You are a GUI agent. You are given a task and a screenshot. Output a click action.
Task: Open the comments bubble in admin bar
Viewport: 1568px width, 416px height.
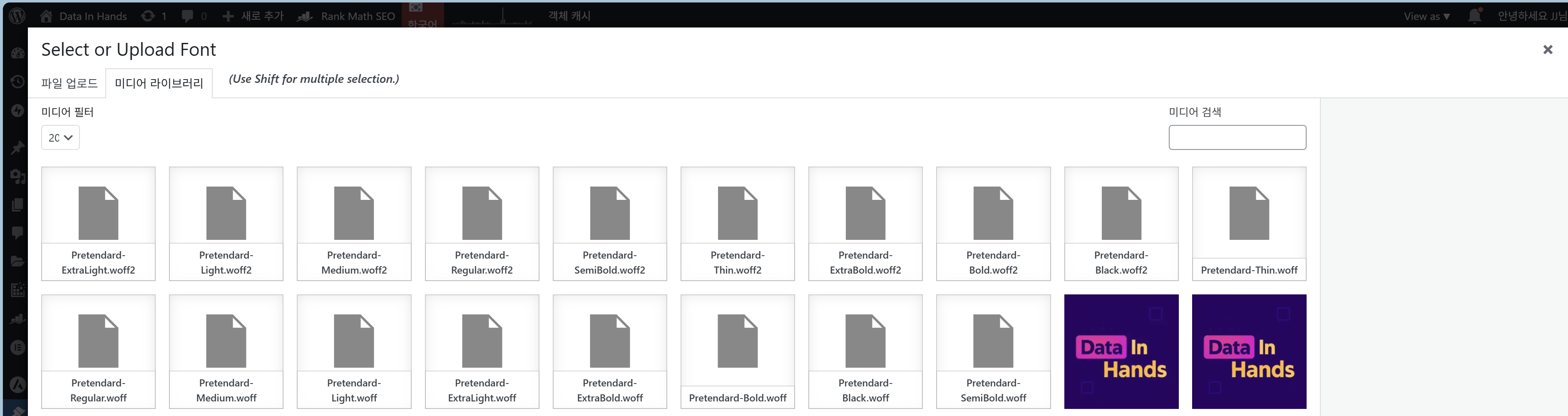pyautogui.click(x=187, y=16)
